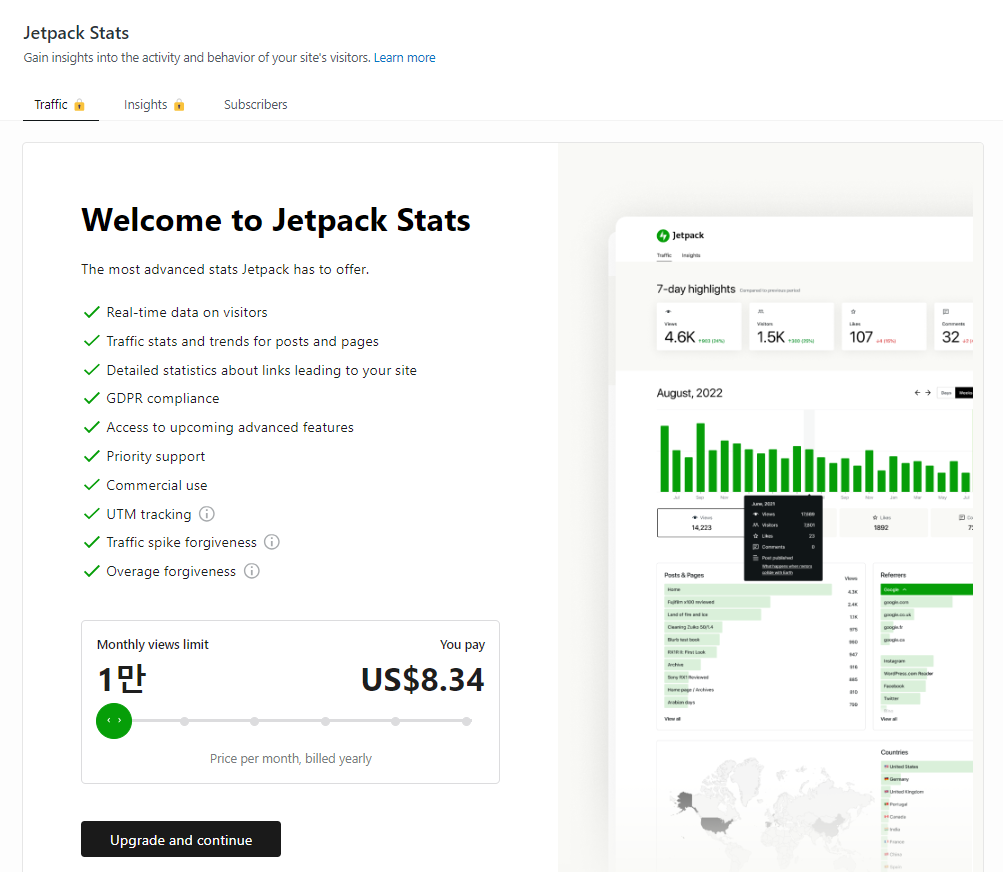Image resolution: width=1003 pixels, height=872 pixels.
Task: Click the 'Priority support' feature text
Action: (x=155, y=456)
